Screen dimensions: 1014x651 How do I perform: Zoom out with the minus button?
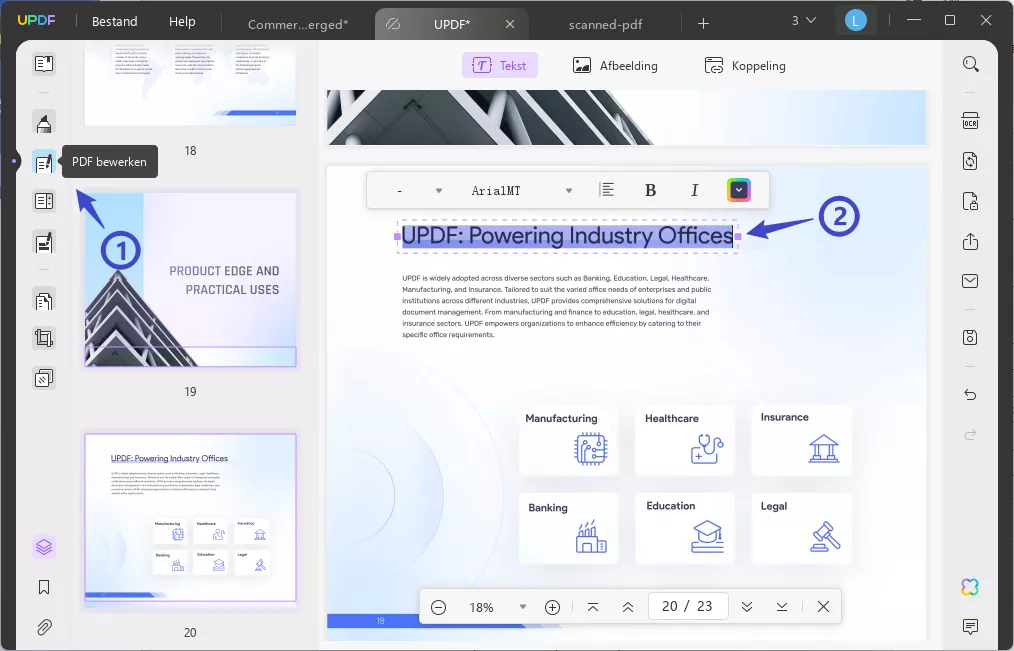coord(438,607)
